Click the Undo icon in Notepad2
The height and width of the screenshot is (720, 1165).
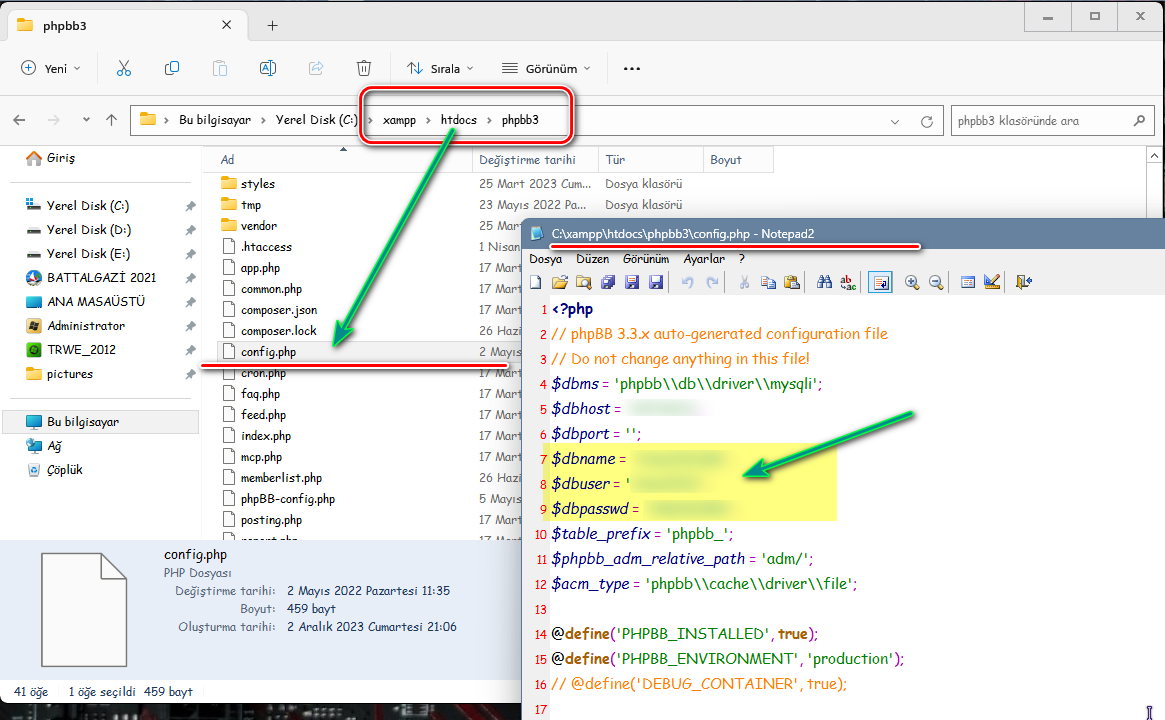(x=688, y=282)
